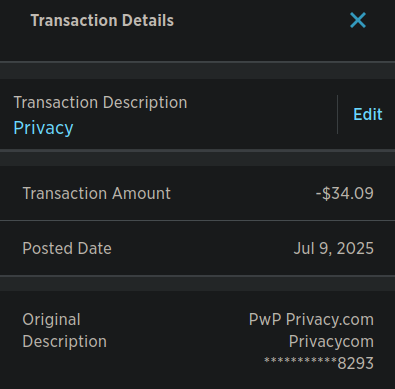The height and width of the screenshot is (389, 395).
Task: Select the Jul 9, 2025 date value
Action: (x=334, y=248)
